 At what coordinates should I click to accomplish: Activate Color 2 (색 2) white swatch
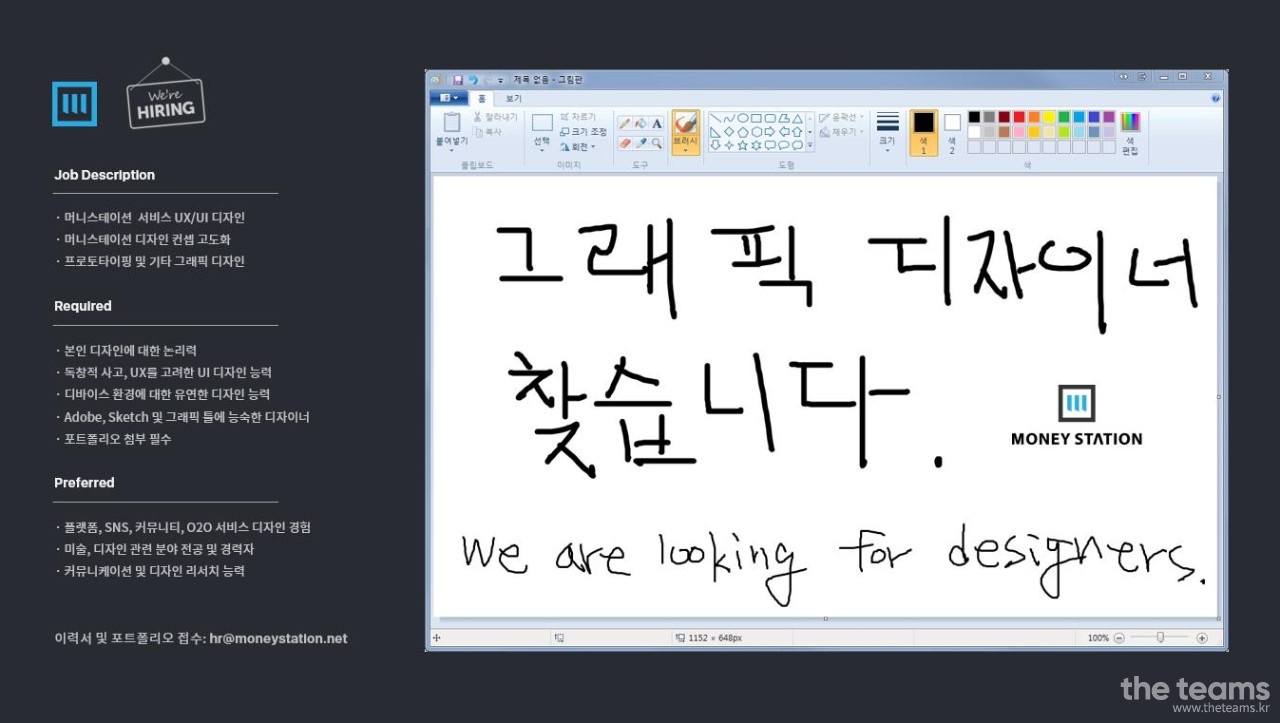coord(952,132)
